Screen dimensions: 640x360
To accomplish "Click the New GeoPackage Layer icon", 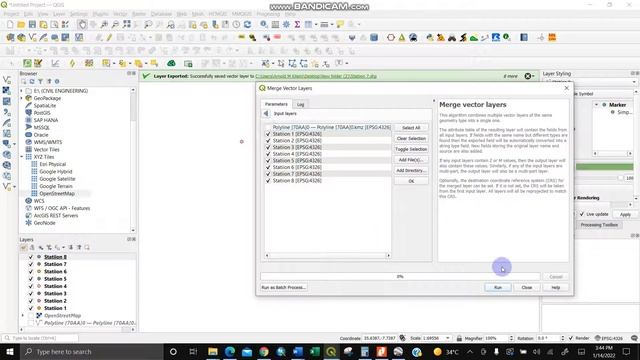I will click(x=21, y=38).
